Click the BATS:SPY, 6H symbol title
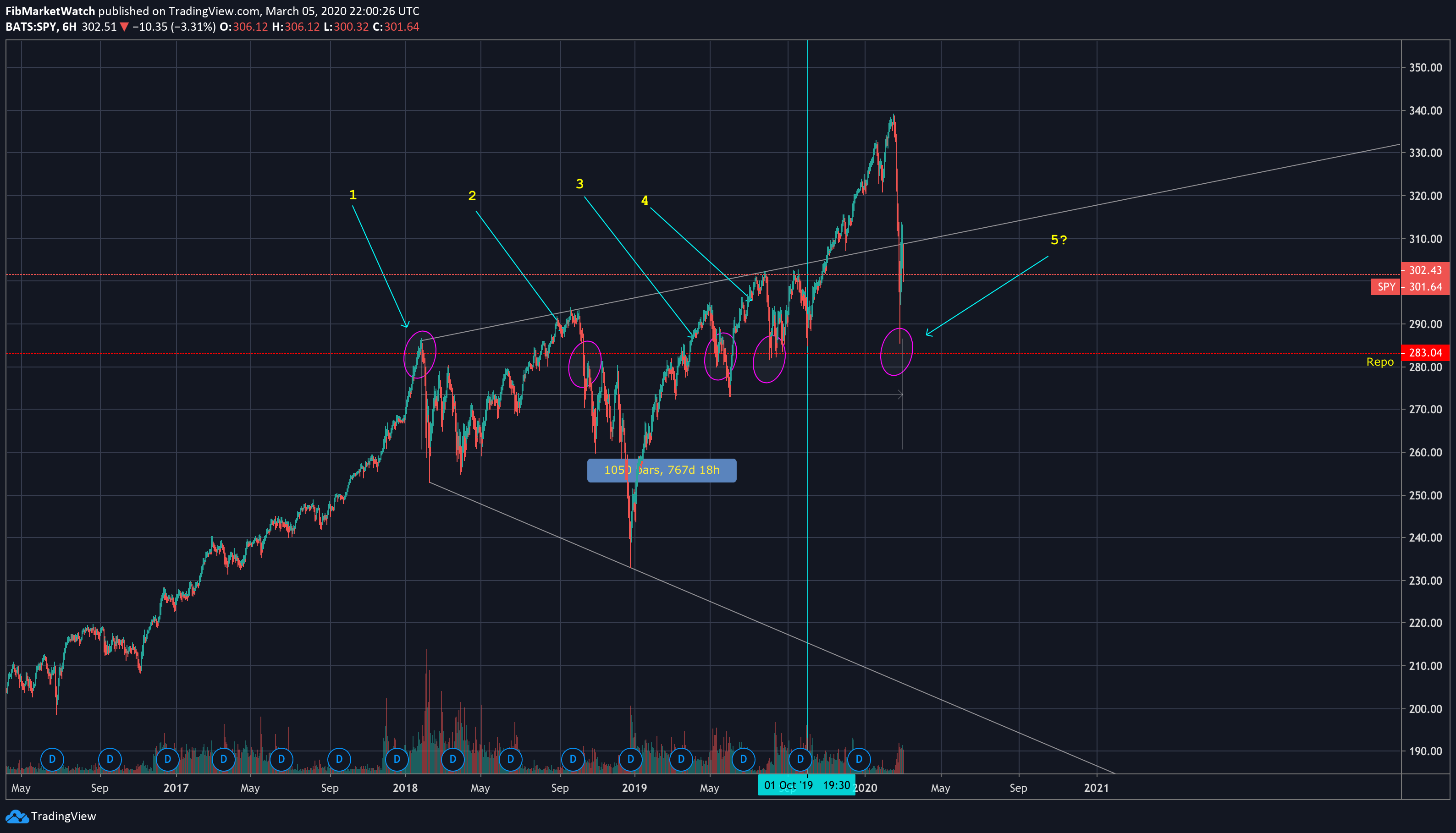This screenshot has height=833, width=1456. point(41,27)
